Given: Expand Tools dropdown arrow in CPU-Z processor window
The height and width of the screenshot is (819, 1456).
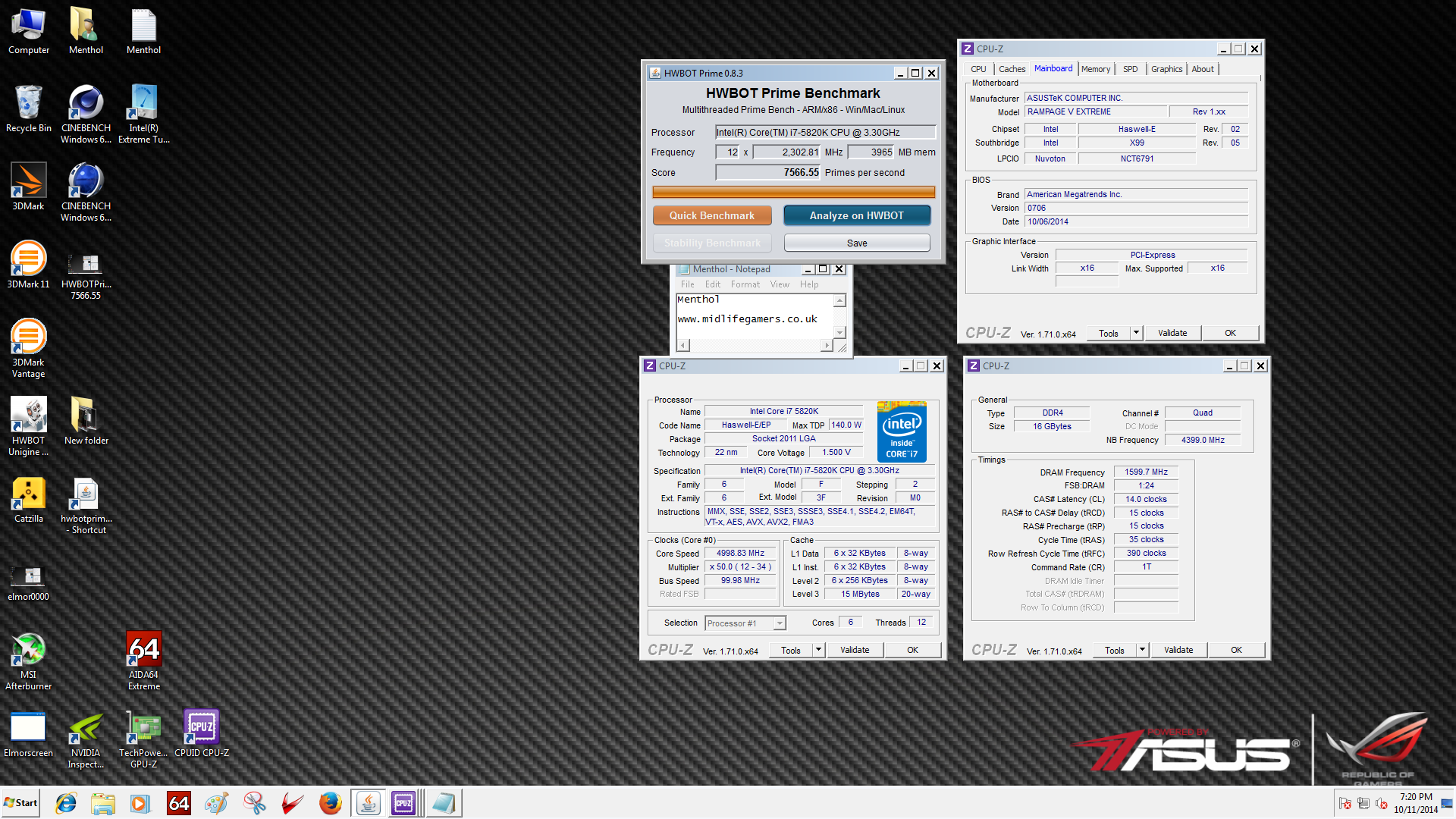Looking at the screenshot, I should (818, 650).
